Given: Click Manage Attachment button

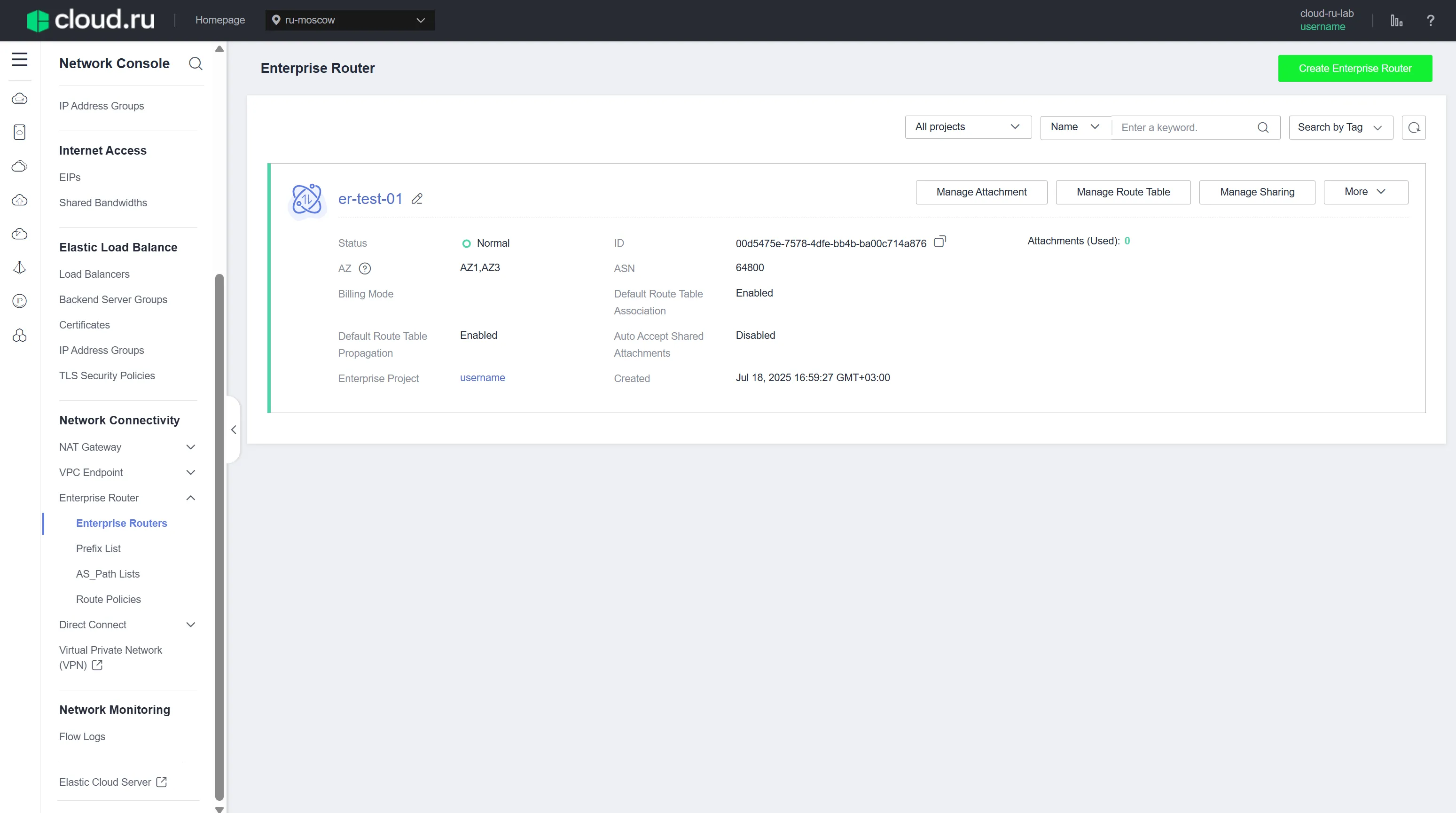Looking at the screenshot, I should click(981, 192).
